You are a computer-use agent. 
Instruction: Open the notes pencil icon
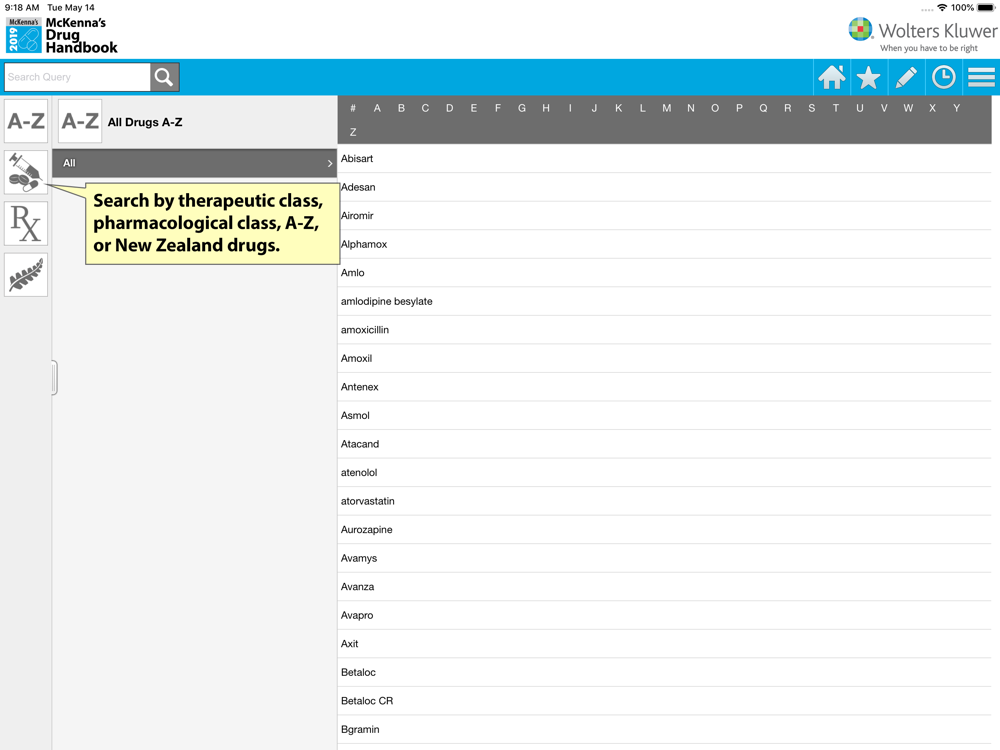pyautogui.click(x=906, y=77)
